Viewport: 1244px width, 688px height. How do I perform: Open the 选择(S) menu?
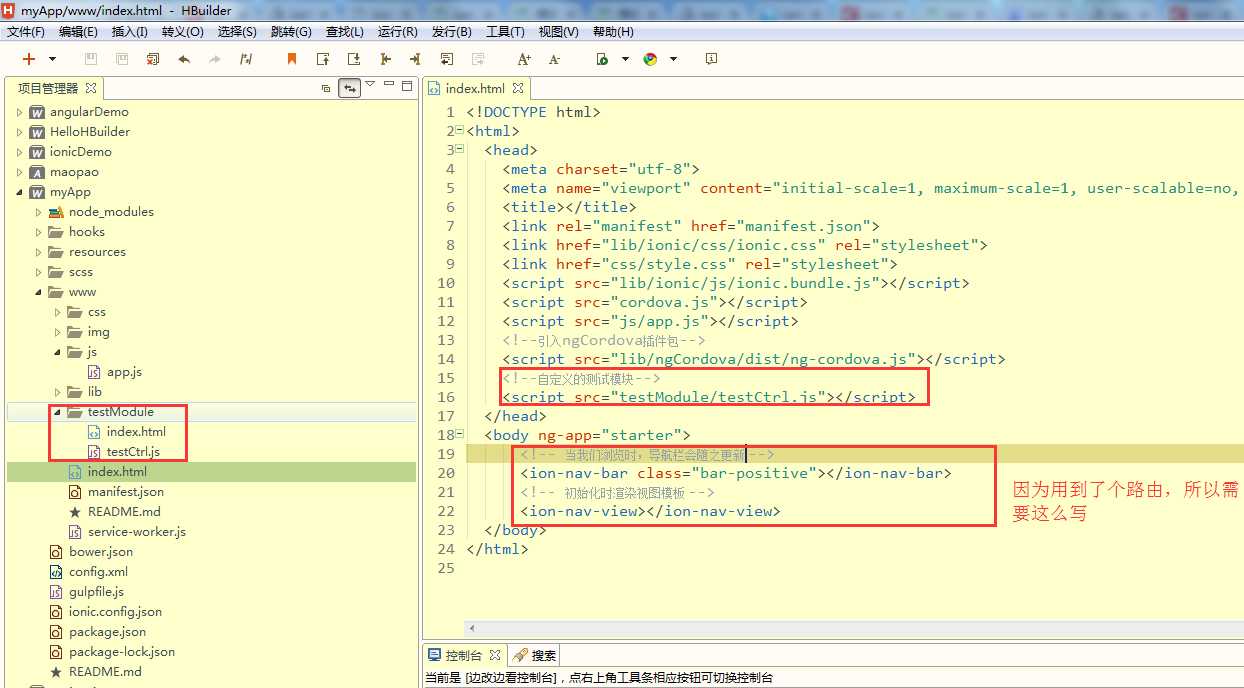pos(237,32)
